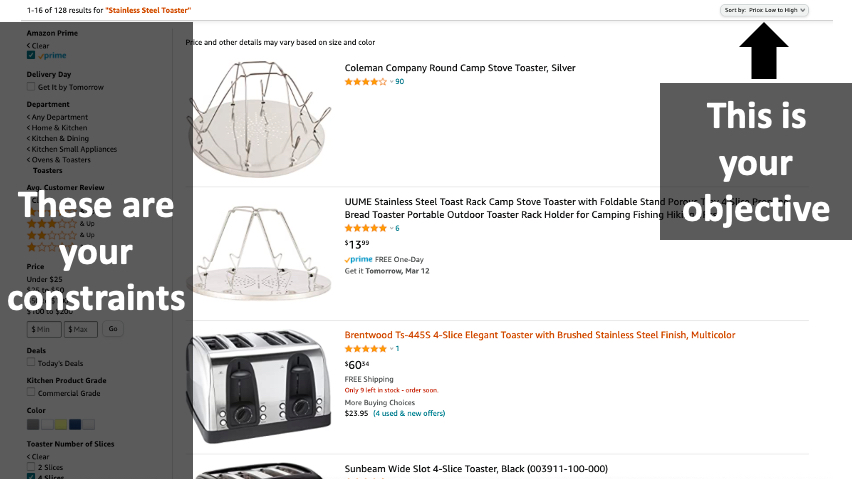Open Coleman Round Camp Stove Toaster listing
The width and height of the screenshot is (852, 479).
[460, 68]
